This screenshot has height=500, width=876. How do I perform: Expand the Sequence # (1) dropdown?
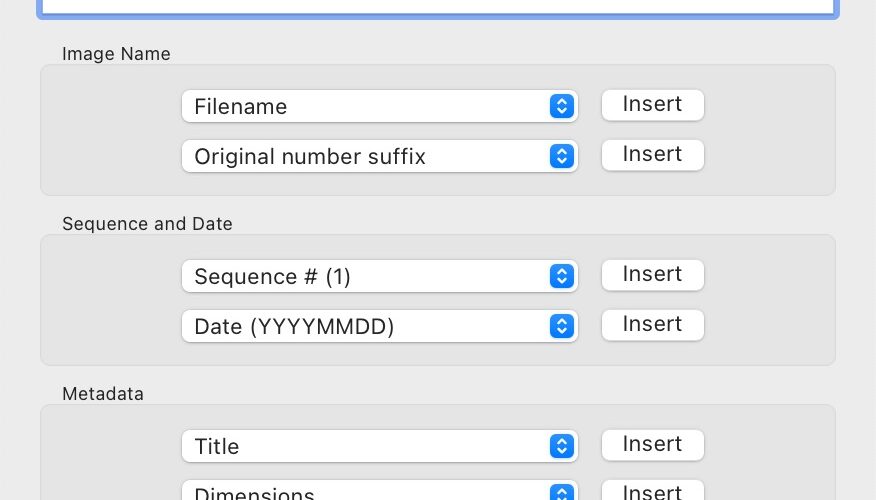[379, 276]
